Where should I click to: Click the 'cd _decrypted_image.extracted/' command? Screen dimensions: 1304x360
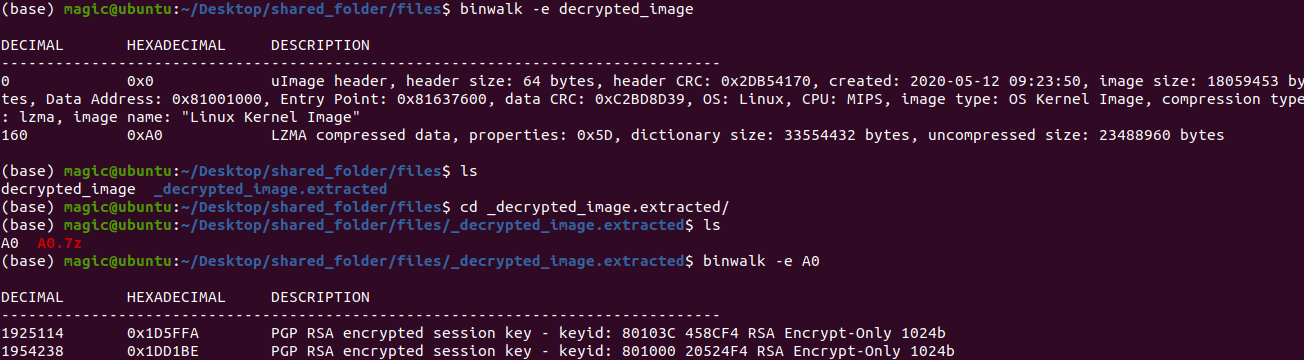594,207
